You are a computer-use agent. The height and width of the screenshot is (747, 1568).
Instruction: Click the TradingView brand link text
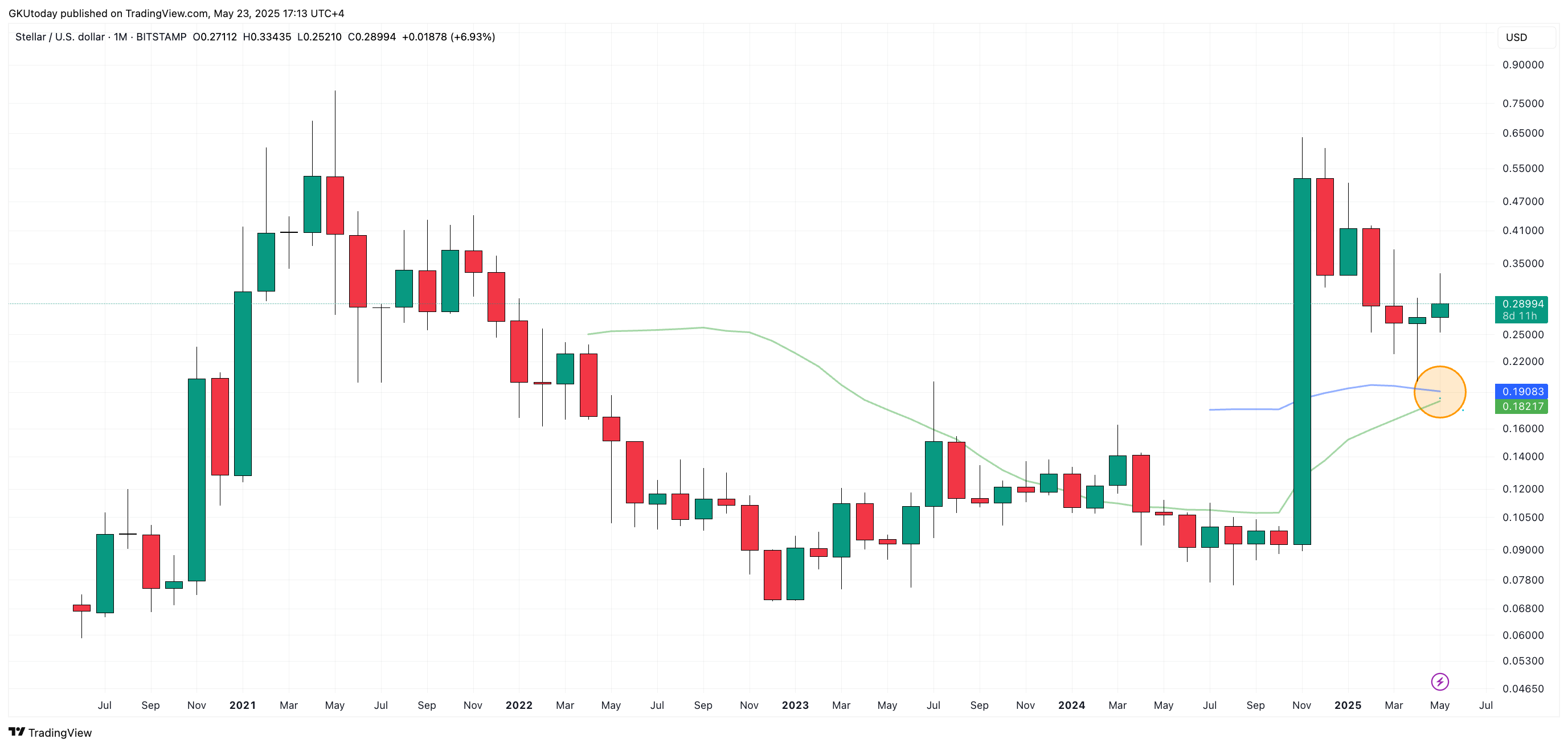pos(60,732)
